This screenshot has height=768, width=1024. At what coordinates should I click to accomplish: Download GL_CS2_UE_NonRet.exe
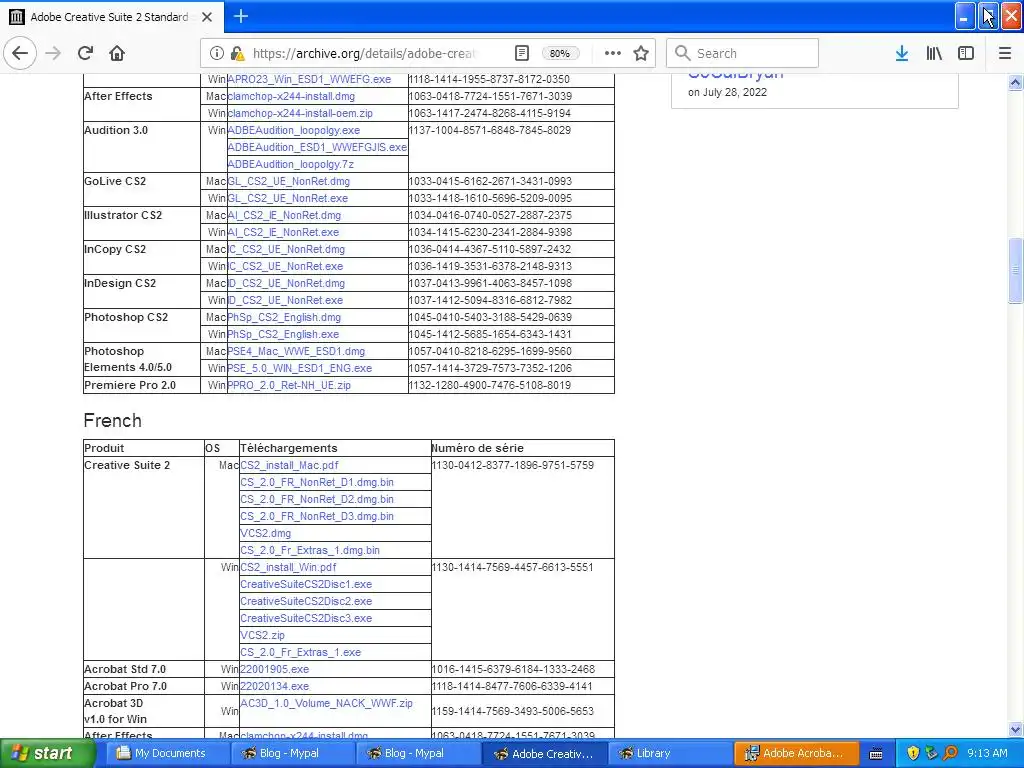(287, 198)
